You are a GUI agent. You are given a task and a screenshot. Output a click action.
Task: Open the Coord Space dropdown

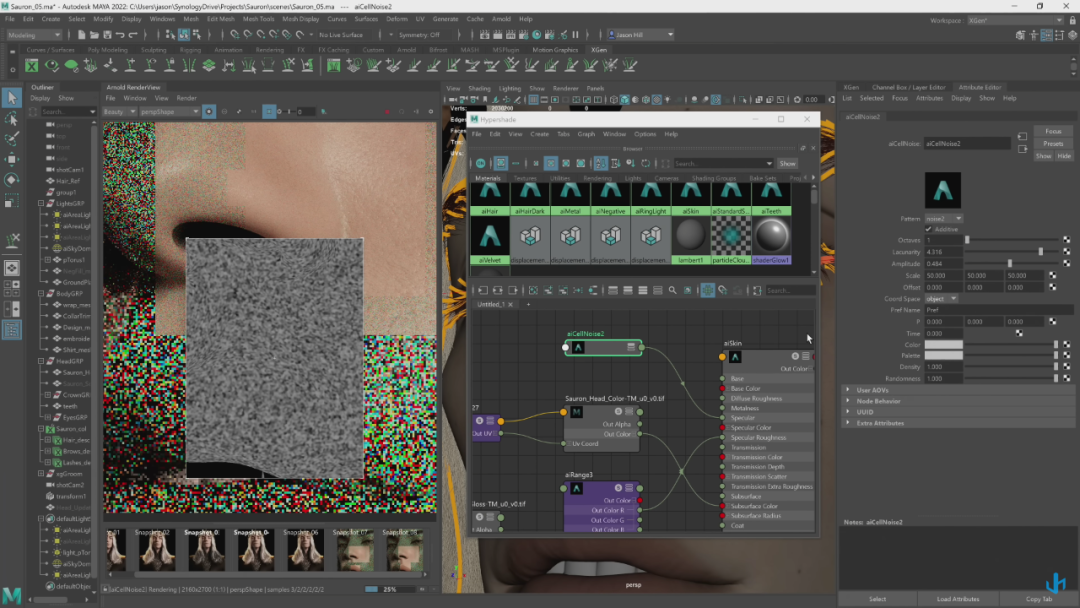(x=941, y=298)
